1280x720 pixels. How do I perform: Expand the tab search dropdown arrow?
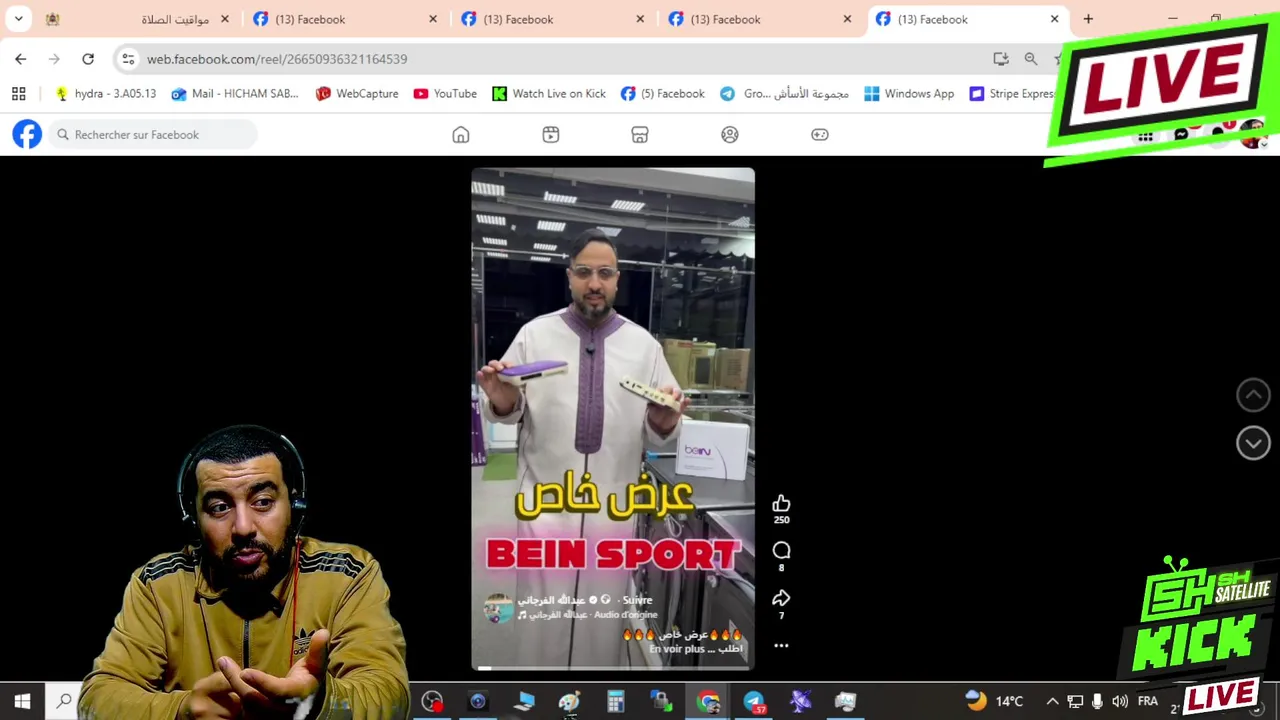click(19, 19)
